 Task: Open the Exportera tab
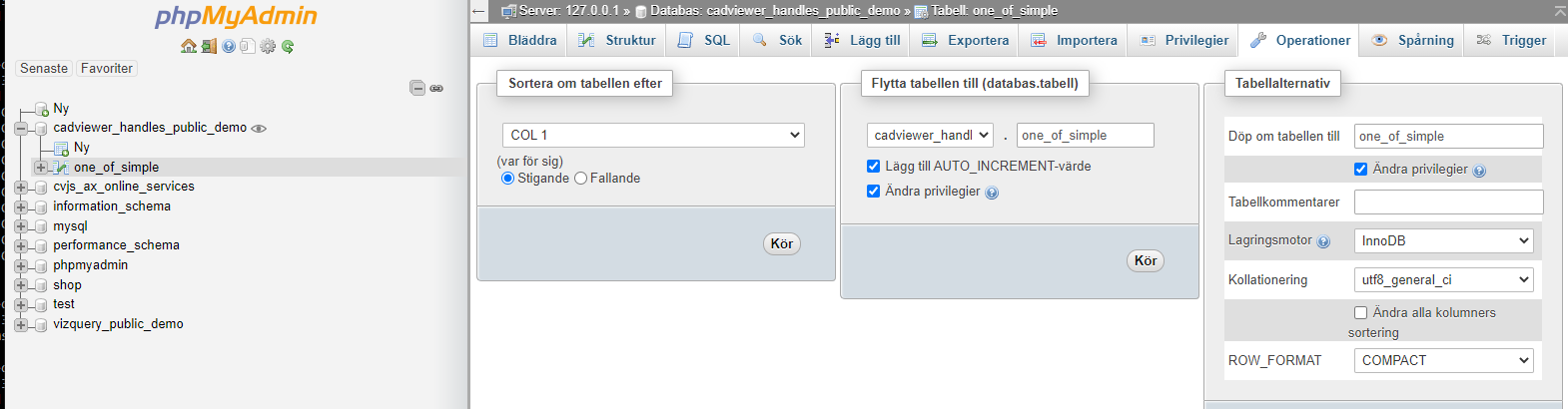point(965,40)
